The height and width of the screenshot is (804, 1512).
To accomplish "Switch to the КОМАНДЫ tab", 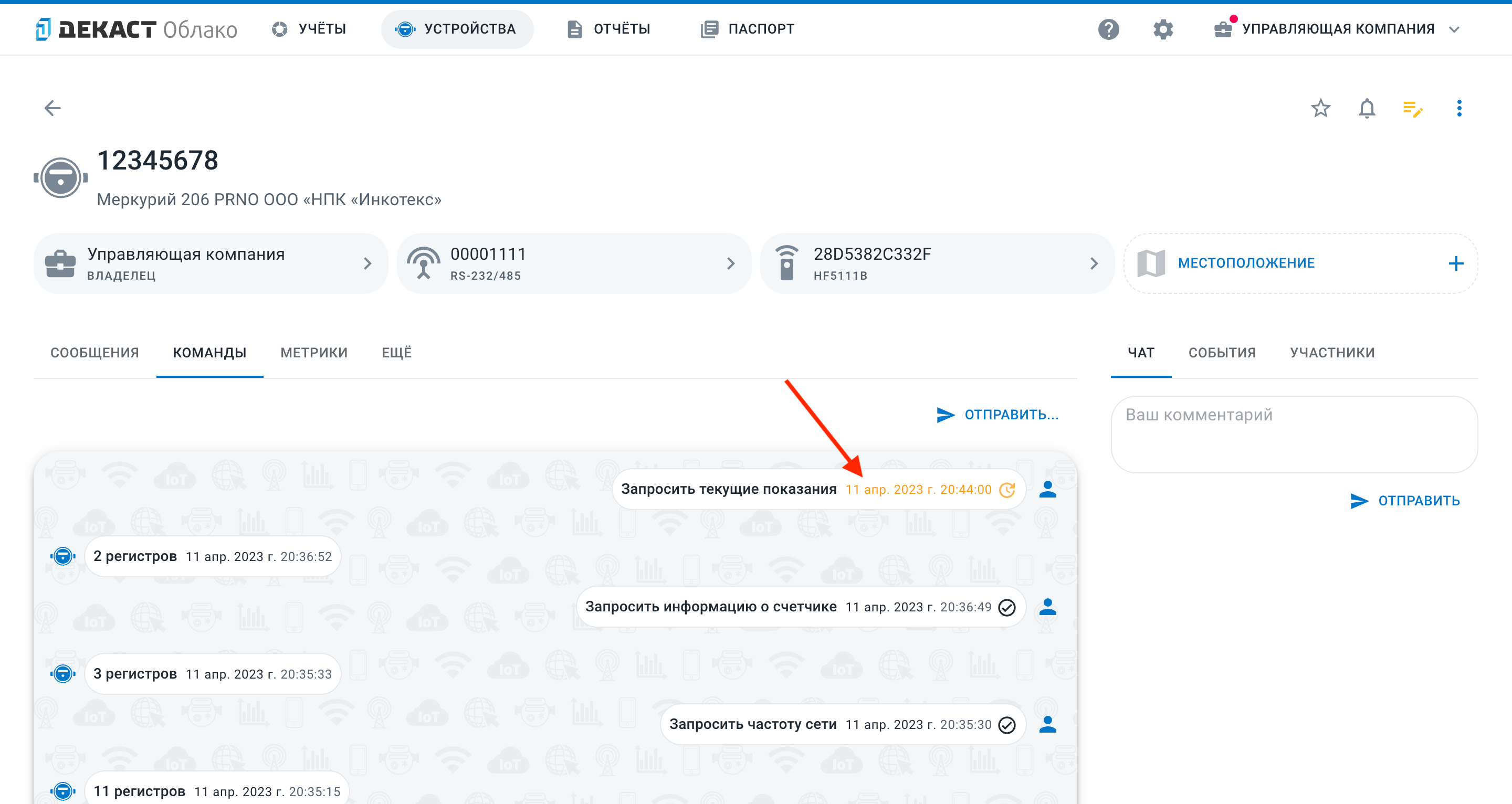I will tap(209, 353).
